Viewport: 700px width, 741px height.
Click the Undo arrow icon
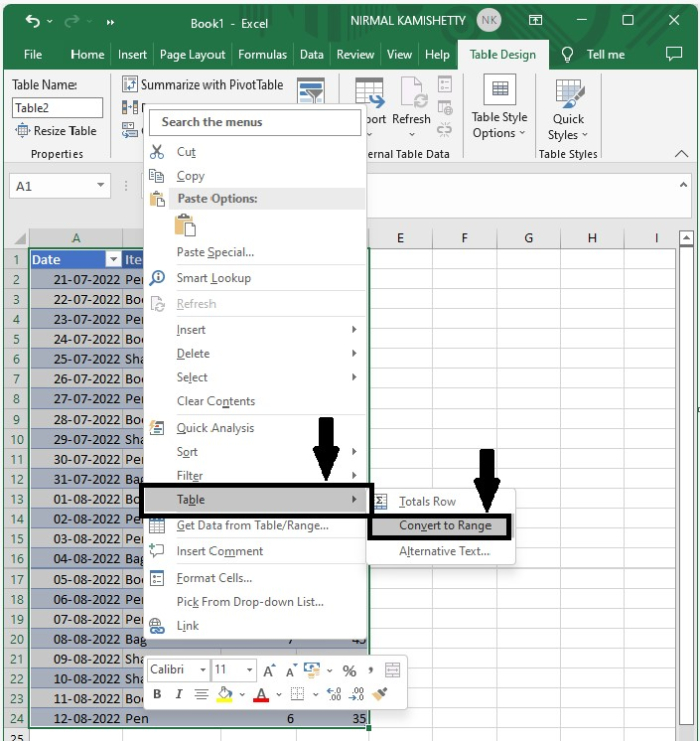[33, 21]
